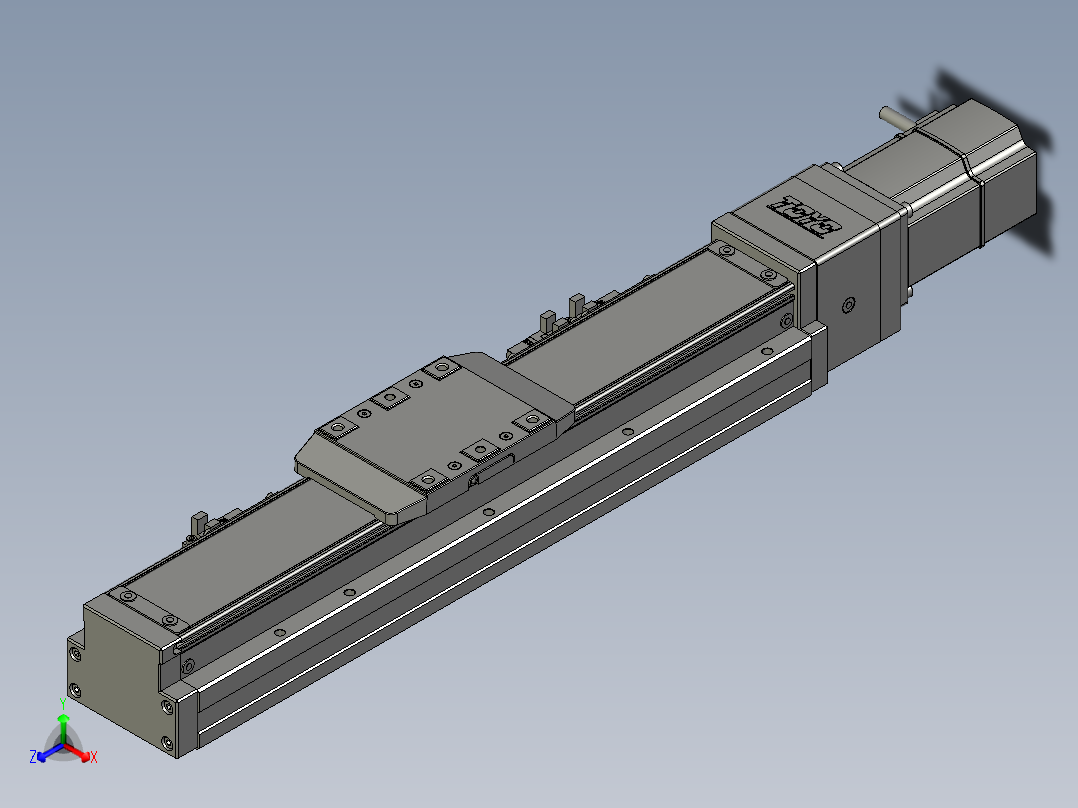Select the sensor pair near the motor side

click(562, 311)
